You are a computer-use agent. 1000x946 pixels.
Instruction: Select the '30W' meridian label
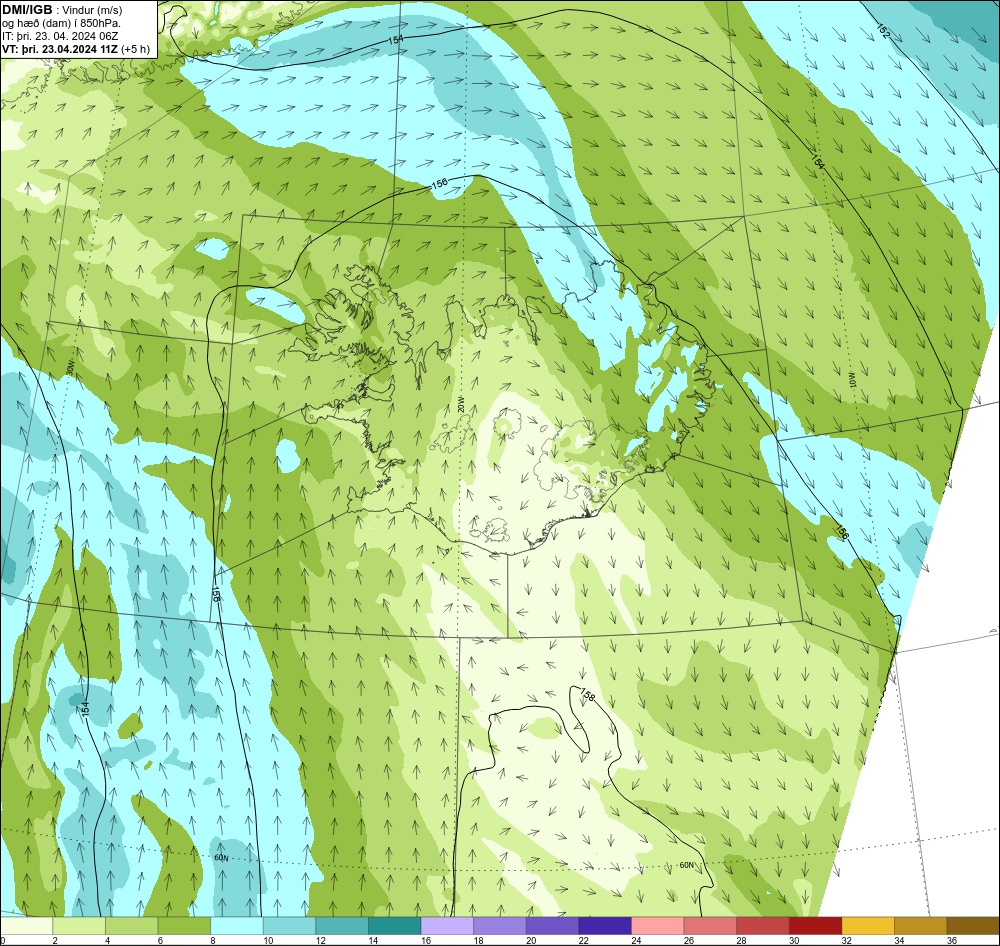70,367
